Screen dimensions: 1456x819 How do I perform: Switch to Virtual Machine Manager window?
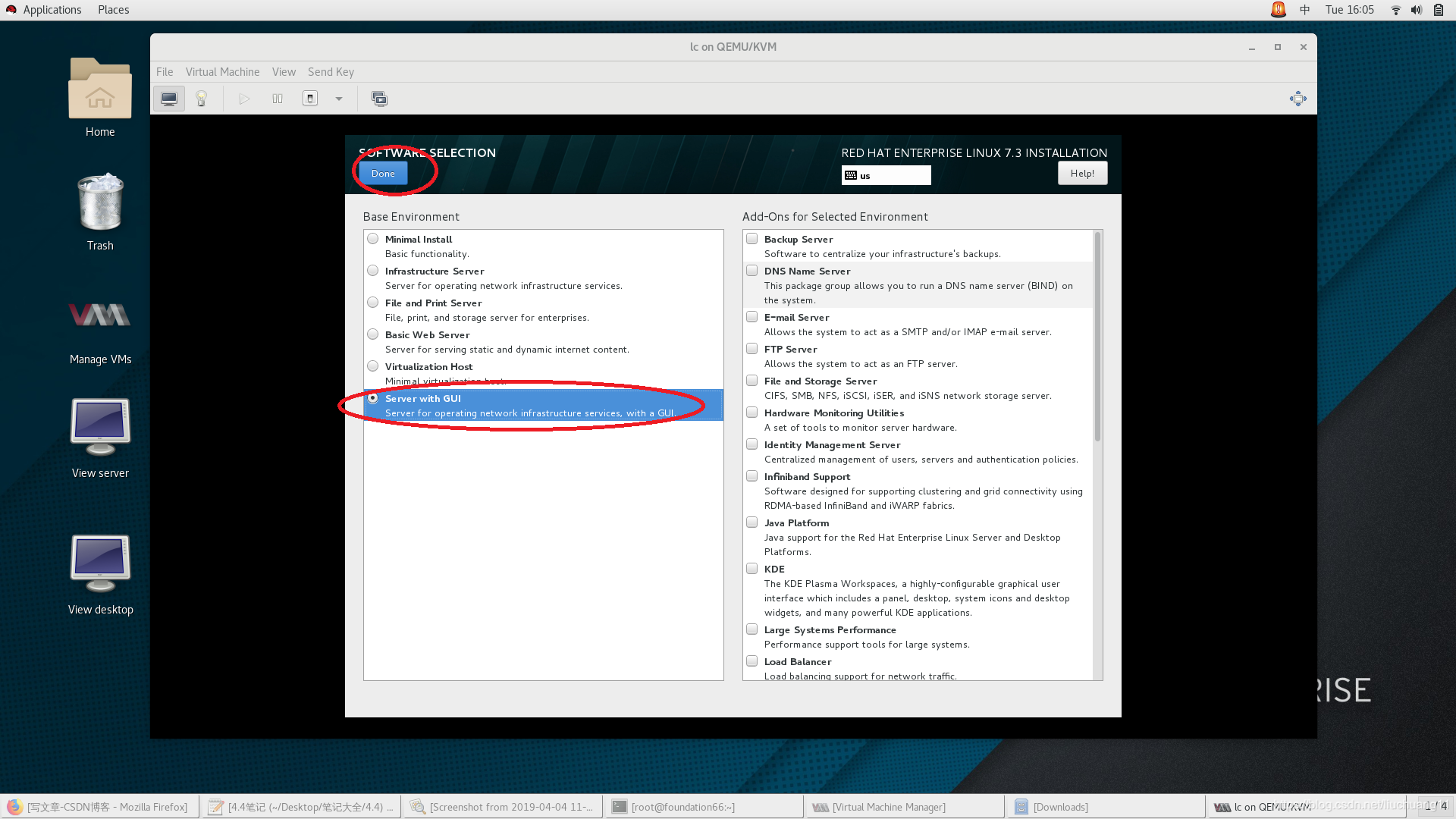click(905, 807)
